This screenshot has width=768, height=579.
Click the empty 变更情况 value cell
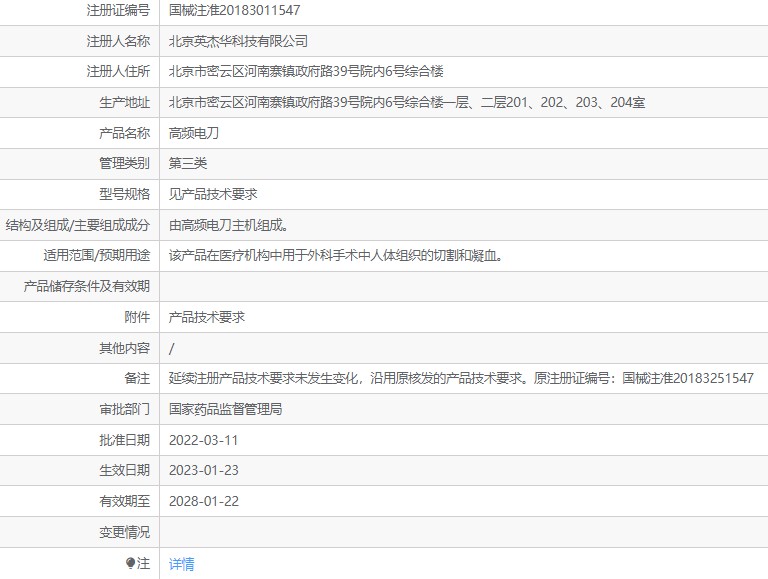tap(463, 532)
